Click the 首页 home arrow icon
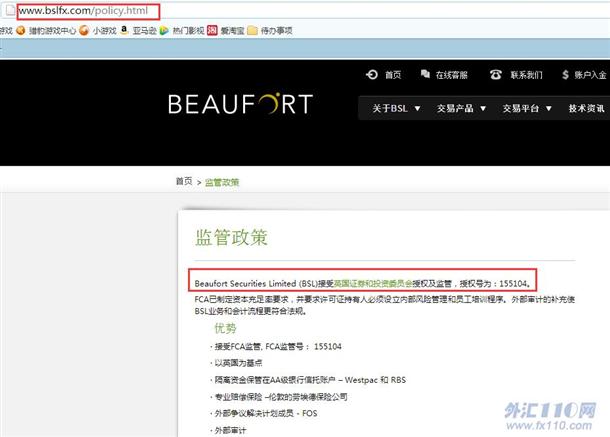The width and height of the screenshot is (610, 437). pos(372,74)
